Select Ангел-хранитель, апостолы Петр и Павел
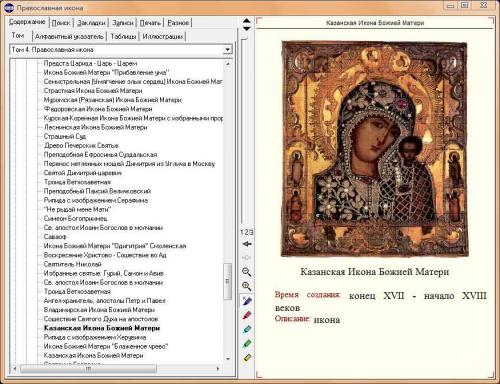Screen dimensions: 500x384 [104, 301]
